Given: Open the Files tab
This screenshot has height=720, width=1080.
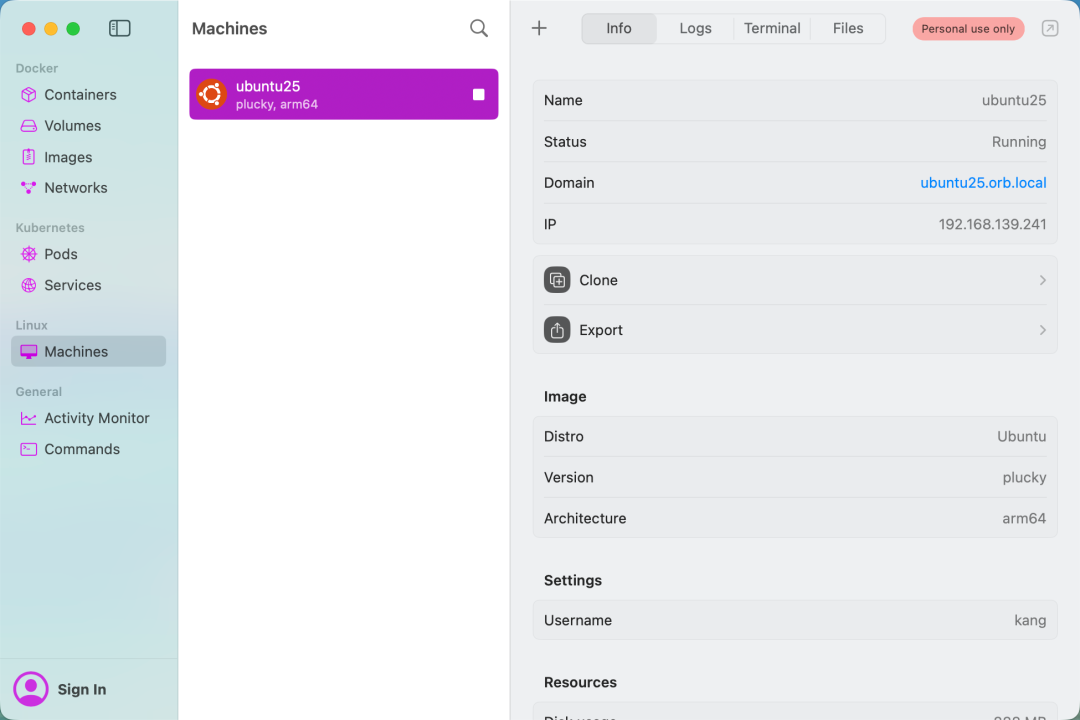Looking at the screenshot, I should [848, 28].
